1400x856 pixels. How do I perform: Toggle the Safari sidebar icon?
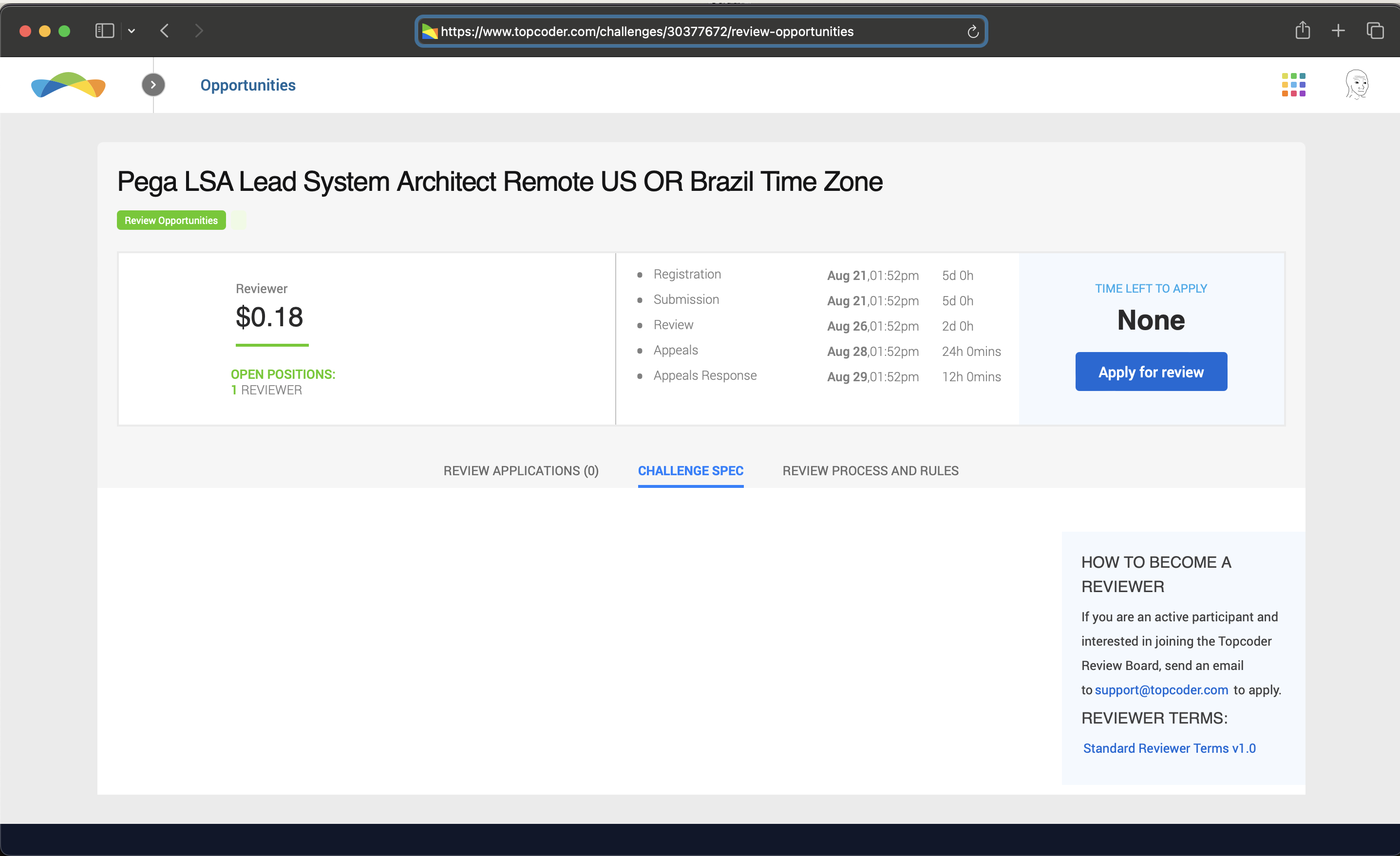tap(105, 31)
